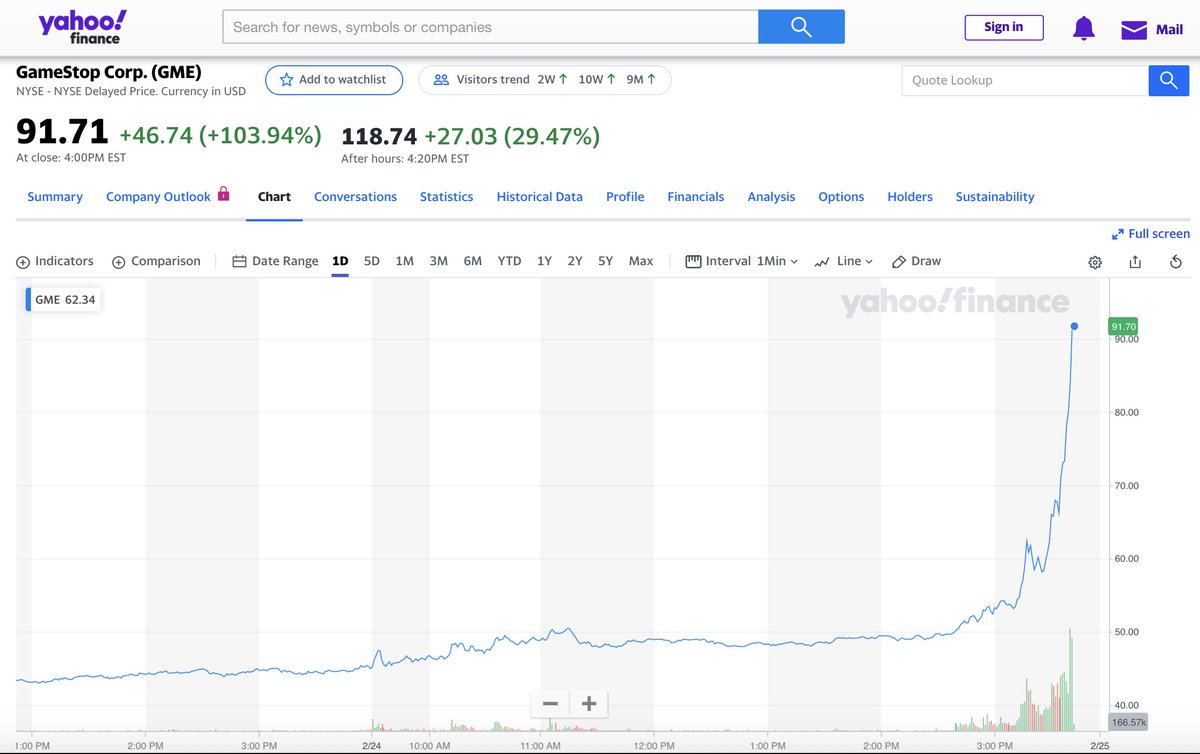
Task: Click the blue endpoint dot on chart
Action: coord(1074,326)
